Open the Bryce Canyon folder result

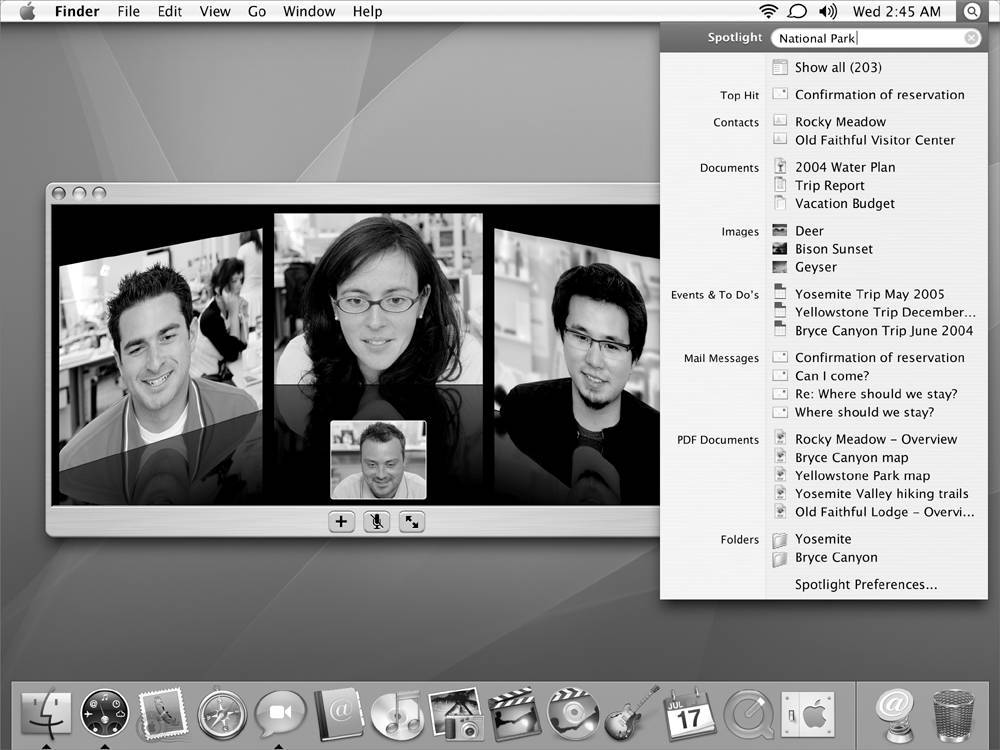[x=835, y=557]
